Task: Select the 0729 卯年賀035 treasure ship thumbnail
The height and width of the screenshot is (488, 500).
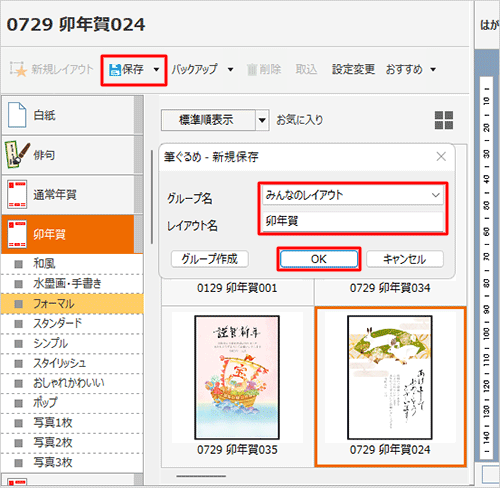Action: tap(237, 377)
